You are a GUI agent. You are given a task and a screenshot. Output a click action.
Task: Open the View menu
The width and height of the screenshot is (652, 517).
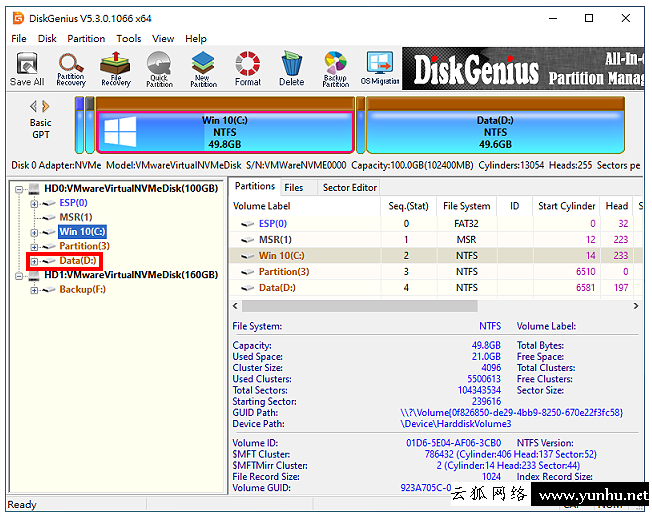[163, 39]
